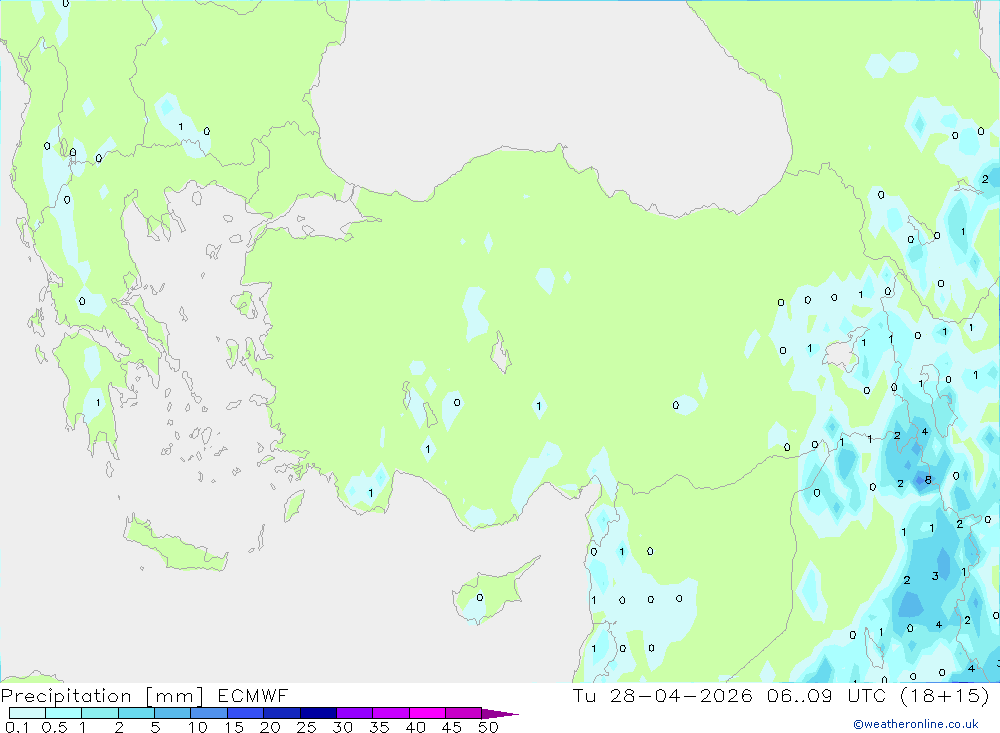Pick the legend swatch between 2 and 5
Screen dimensions: 1000x733
136,713
